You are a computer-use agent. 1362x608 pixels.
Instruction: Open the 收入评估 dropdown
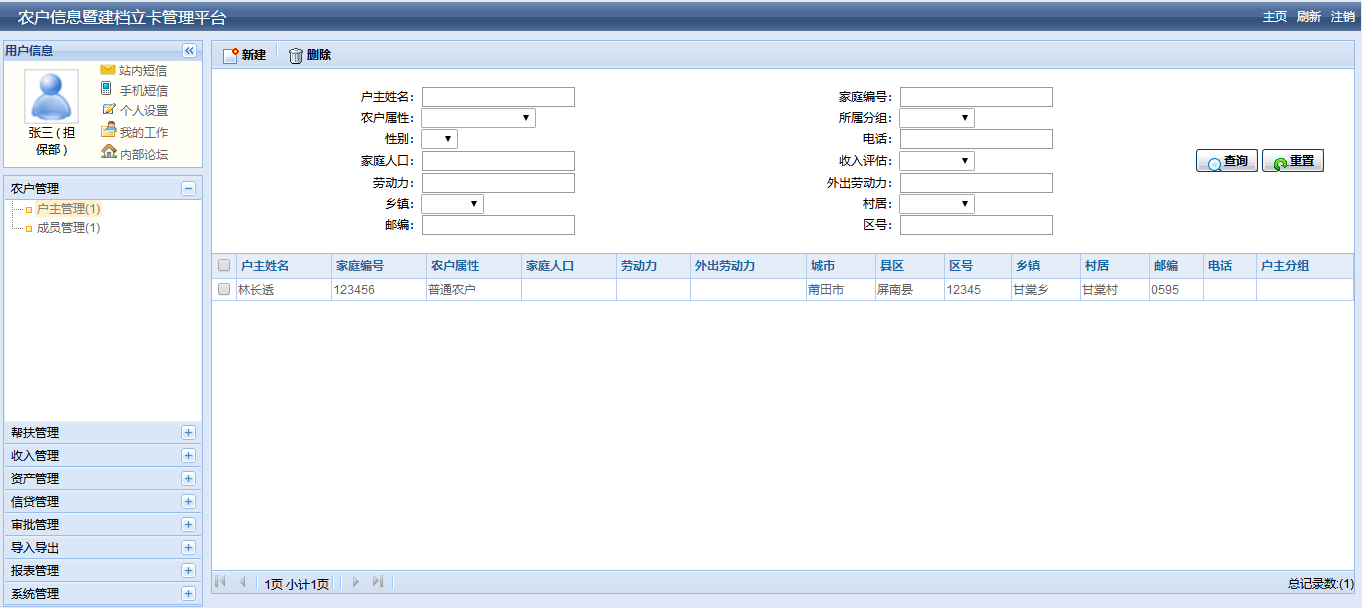[x=936, y=161]
